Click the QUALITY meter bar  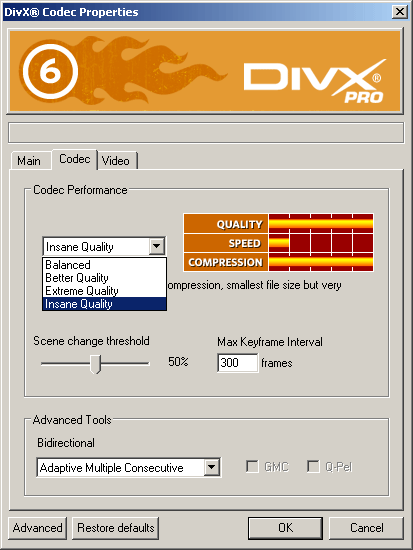(321, 223)
